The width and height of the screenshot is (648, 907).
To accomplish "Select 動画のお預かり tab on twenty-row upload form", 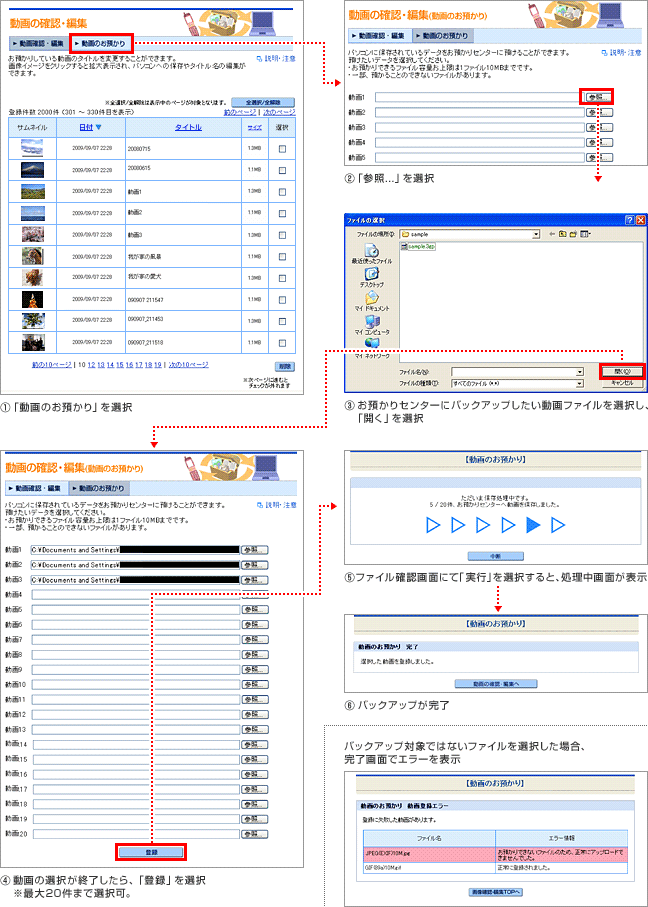I will click(x=100, y=488).
